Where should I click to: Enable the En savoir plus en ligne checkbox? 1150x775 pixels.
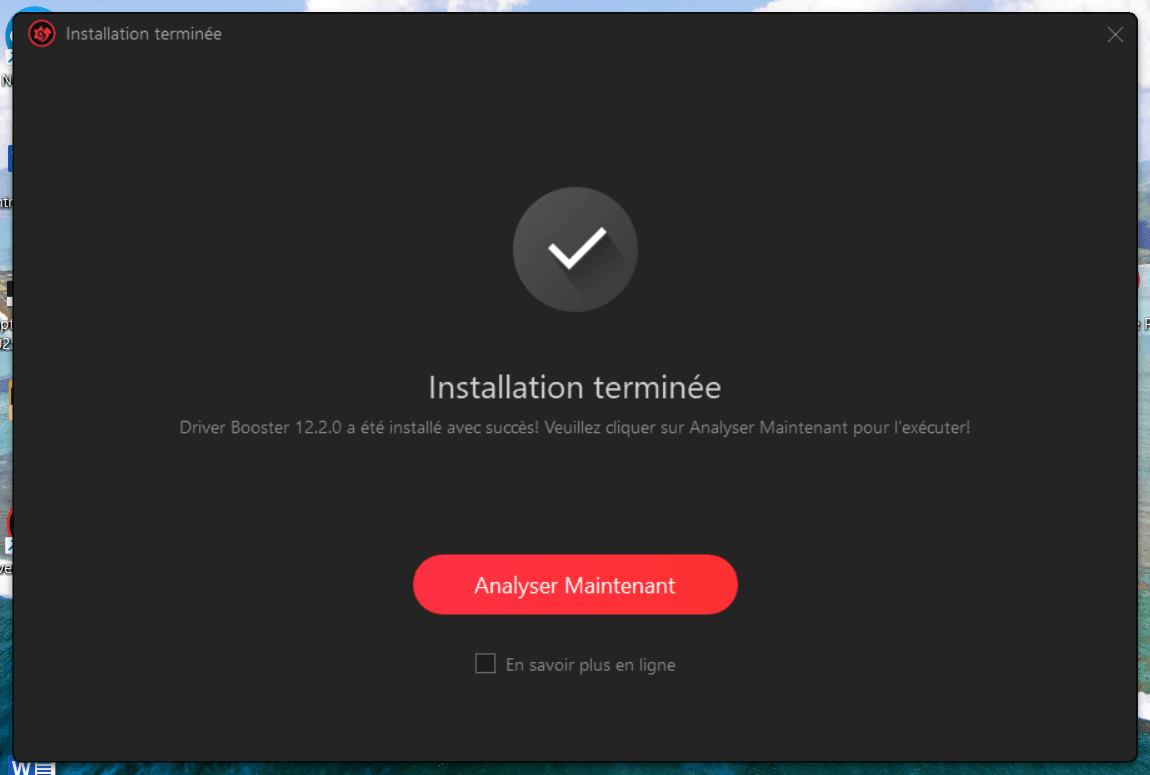click(486, 664)
